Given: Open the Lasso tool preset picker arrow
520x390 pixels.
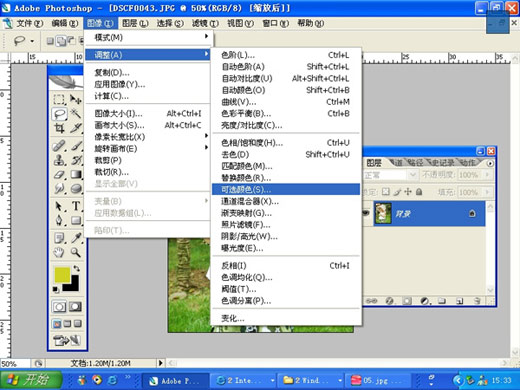Looking at the screenshot, I should [x=32, y=41].
